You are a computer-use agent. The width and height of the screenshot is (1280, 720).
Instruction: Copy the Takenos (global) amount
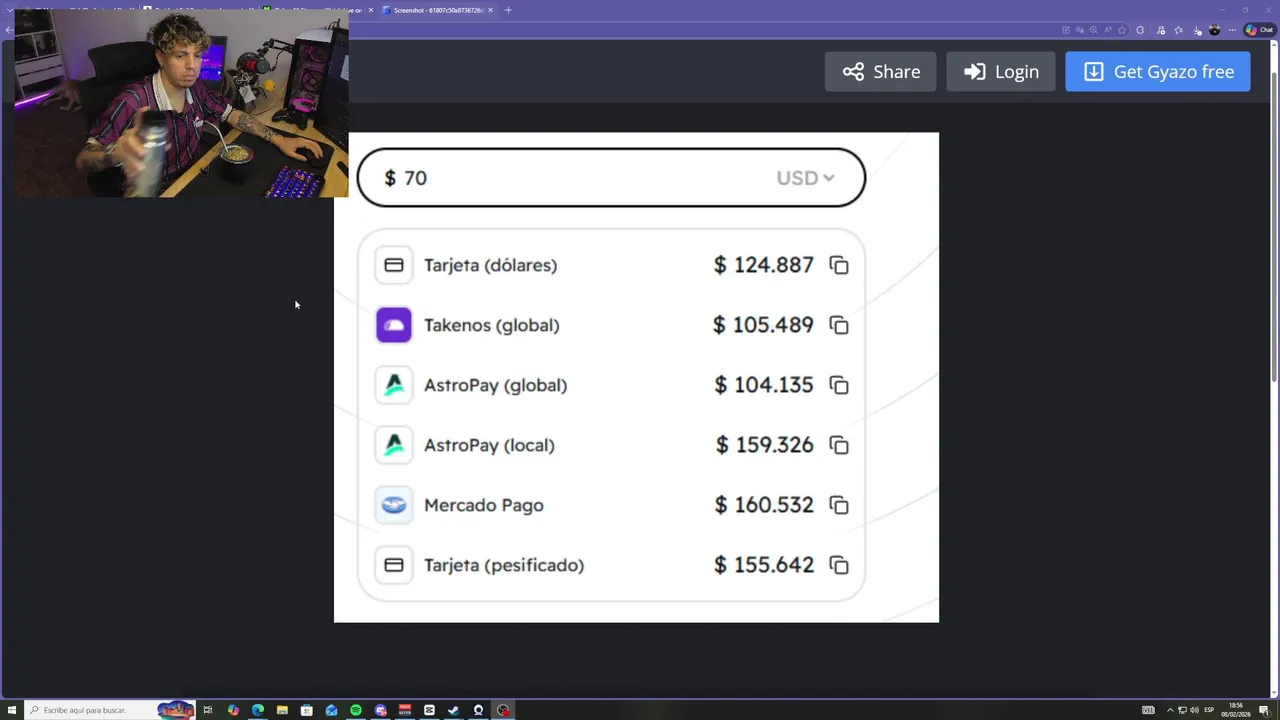[839, 325]
